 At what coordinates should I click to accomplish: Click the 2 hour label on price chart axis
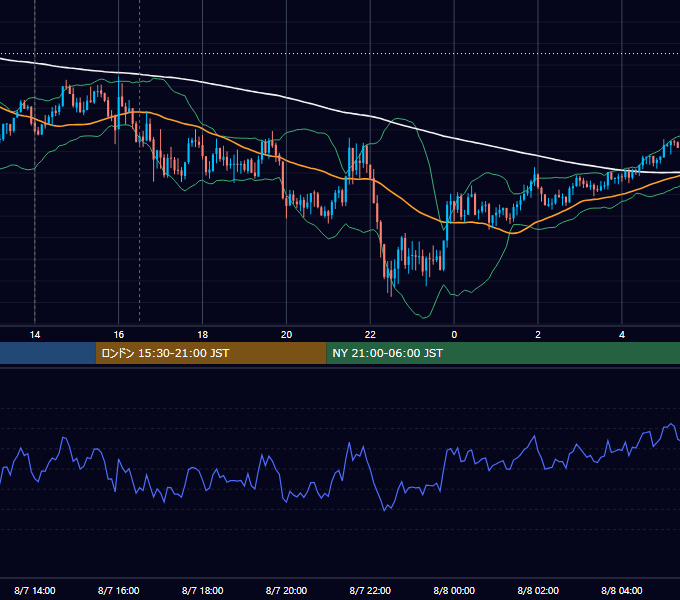538,335
